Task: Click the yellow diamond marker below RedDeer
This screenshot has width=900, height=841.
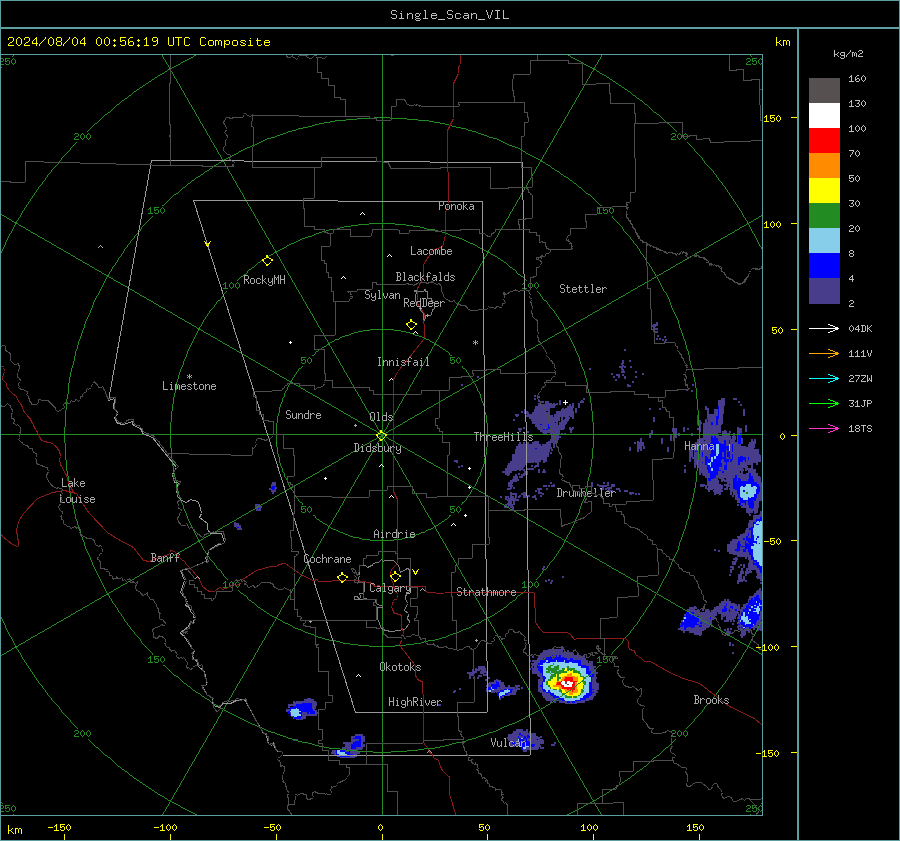Action: coord(411,325)
